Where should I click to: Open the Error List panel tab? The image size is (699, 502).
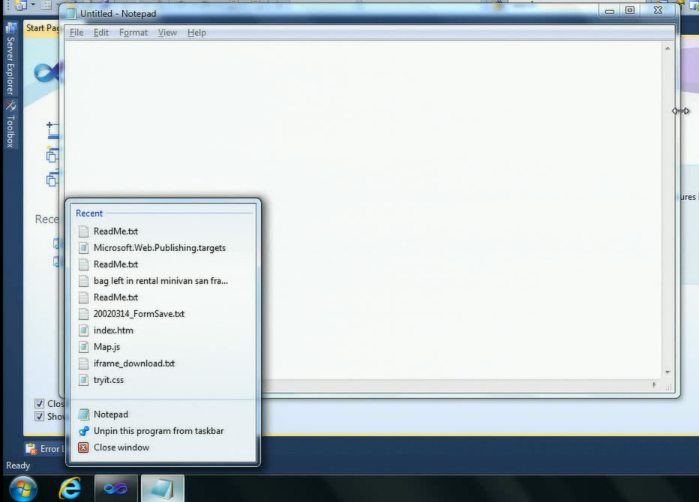tap(45, 449)
